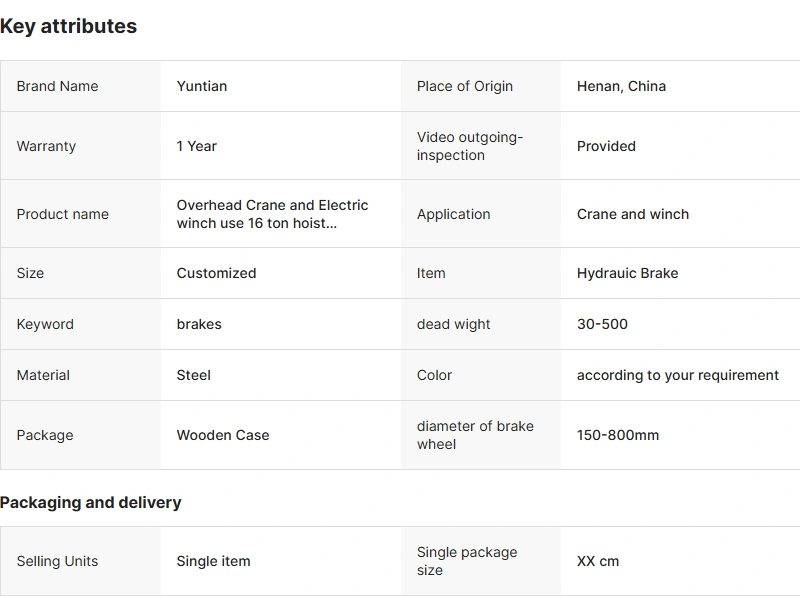The height and width of the screenshot is (597, 800).
Task: Select the brakes keyword value
Action: tap(199, 324)
